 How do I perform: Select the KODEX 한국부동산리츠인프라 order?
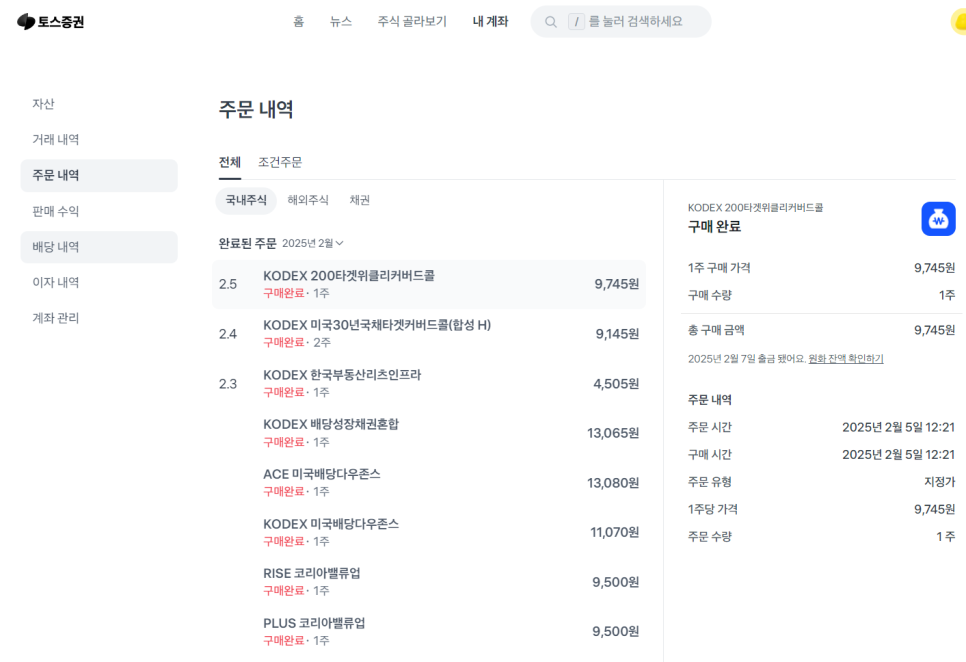tap(429, 384)
